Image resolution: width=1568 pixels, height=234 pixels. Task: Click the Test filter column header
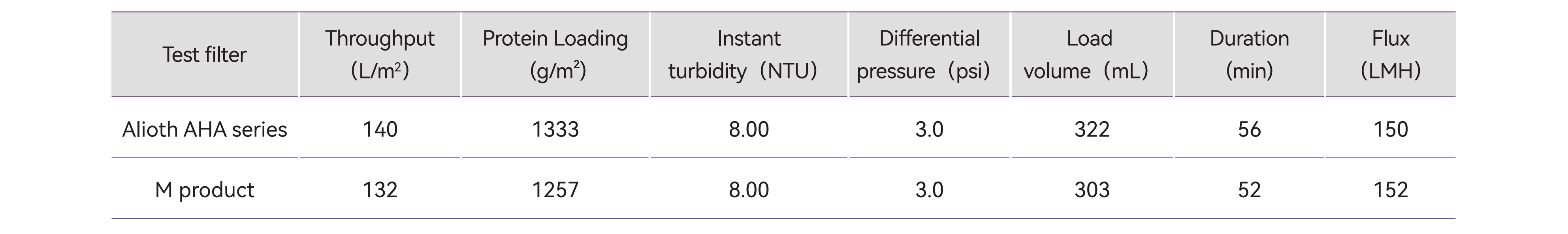205,55
